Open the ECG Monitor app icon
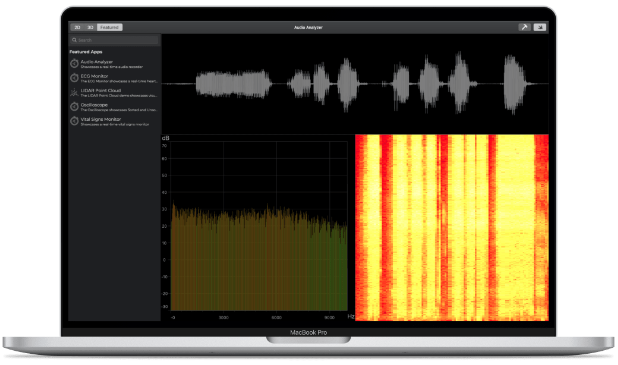618x365 pixels. tap(74, 78)
